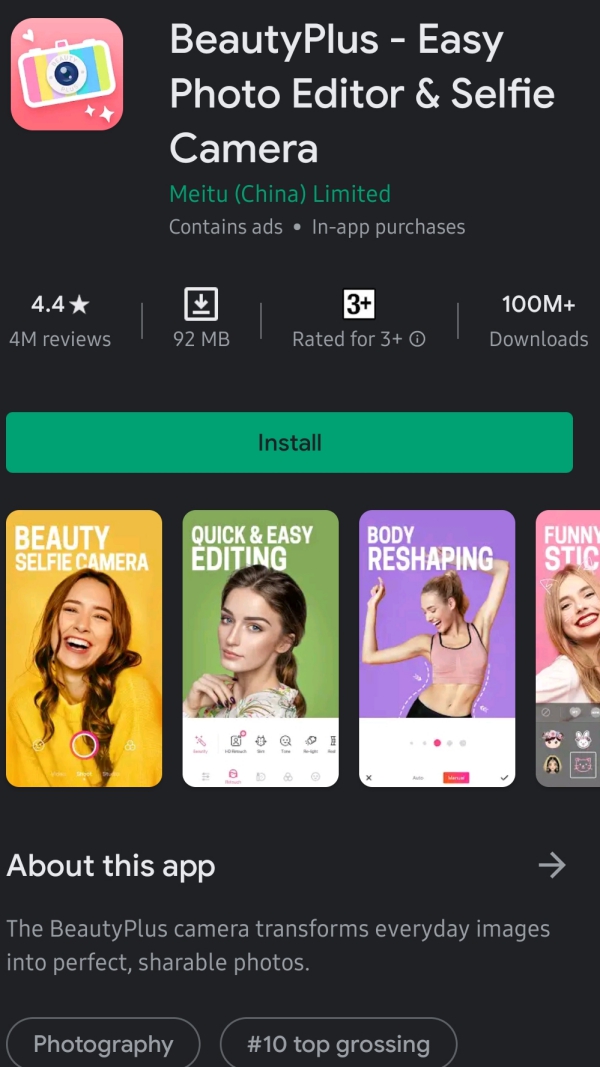Viewport: 600px width, 1067px height.
Task: Tap the 92 MB size label
Action: [201, 339]
